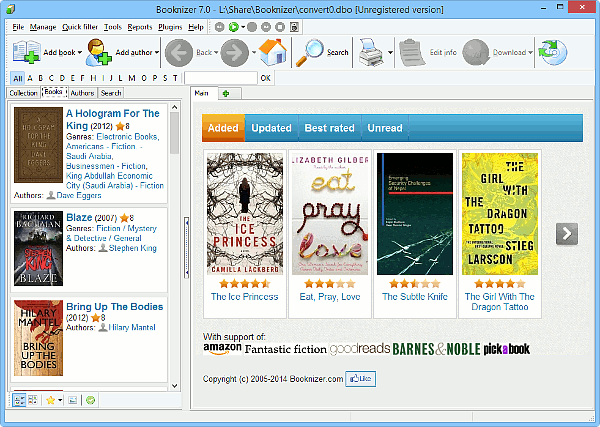Click the Eat, Pray, Love title link
The height and width of the screenshot is (427, 600).
[x=330, y=297]
